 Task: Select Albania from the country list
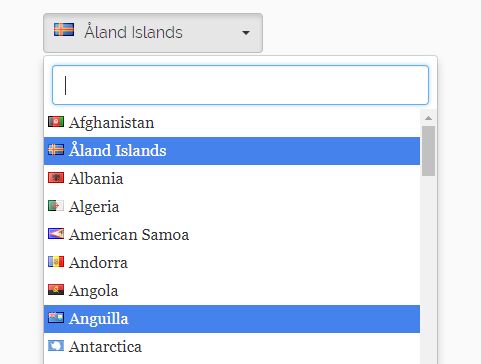click(x=232, y=179)
